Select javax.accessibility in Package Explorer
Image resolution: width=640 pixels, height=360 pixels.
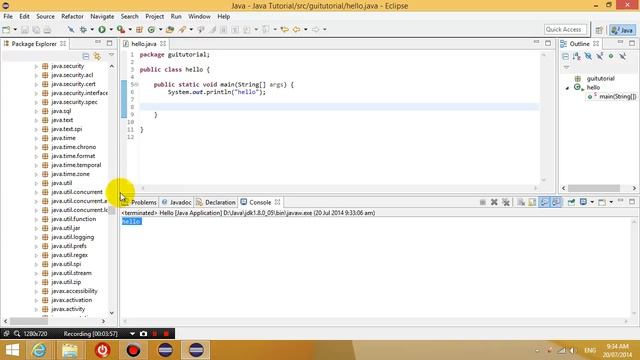click(70, 291)
